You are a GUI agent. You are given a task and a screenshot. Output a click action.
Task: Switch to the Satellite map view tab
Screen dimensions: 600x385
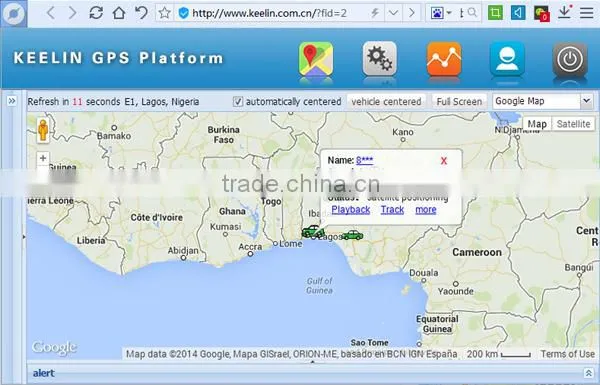tap(573, 124)
